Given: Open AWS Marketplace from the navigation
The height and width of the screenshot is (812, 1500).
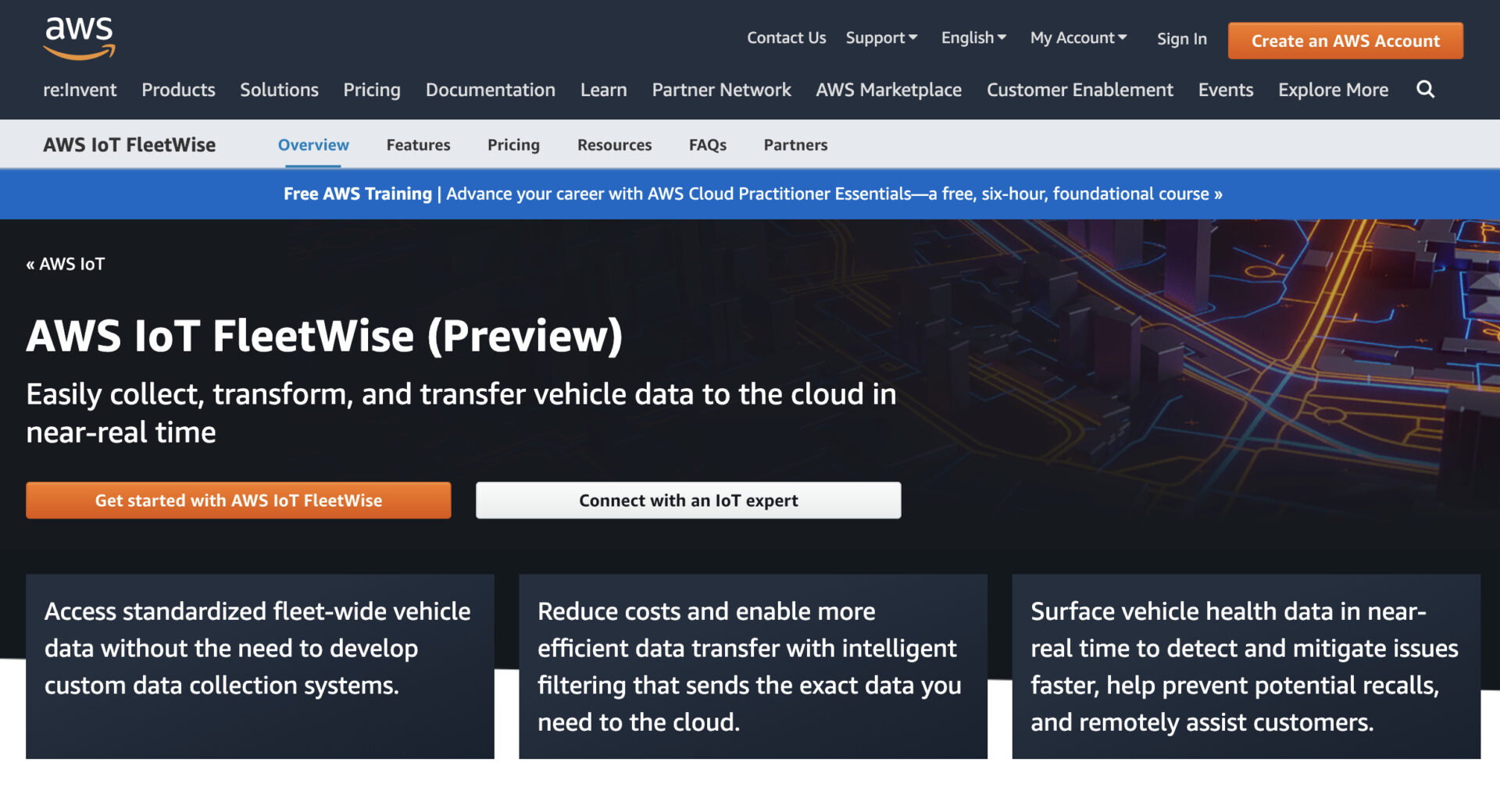Looking at the screenshot, I should pos(888,90).
